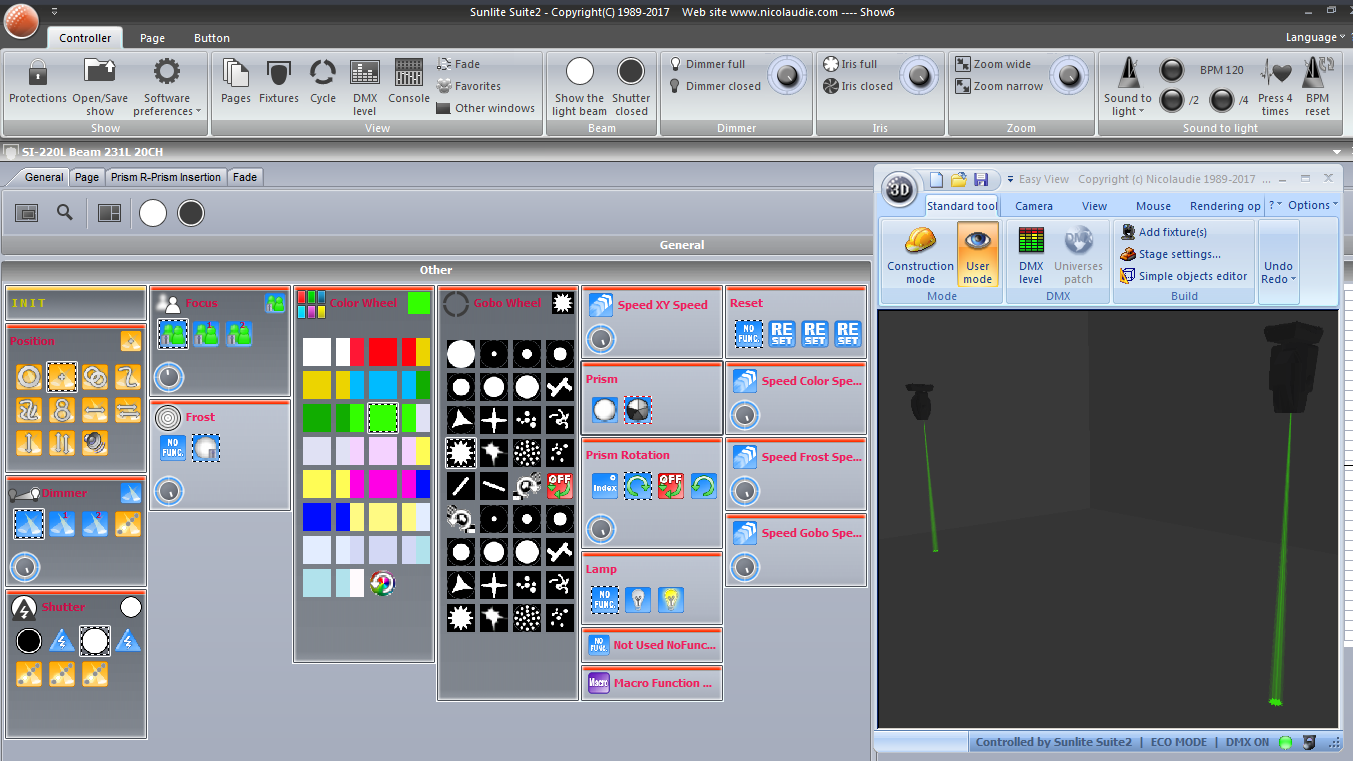The width and height of the screenshot is (1353, 761).
Task: Enable Dimmer closed
Action: 715,86
